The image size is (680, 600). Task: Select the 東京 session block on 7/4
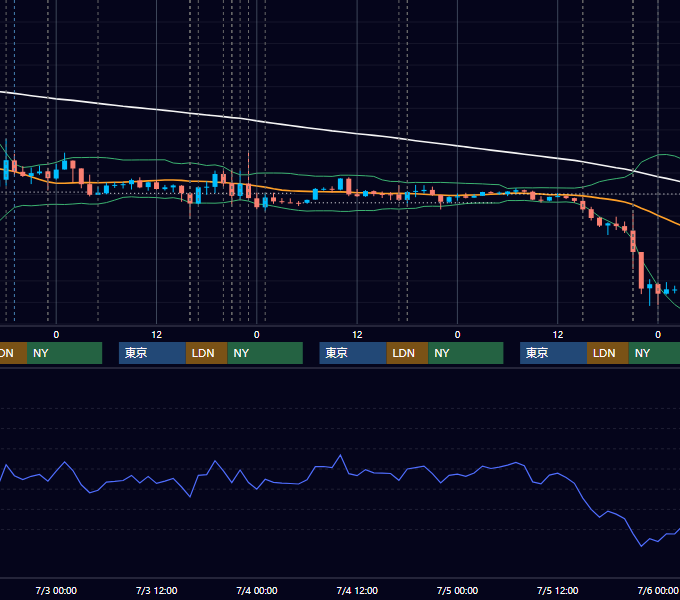(353, 353)
